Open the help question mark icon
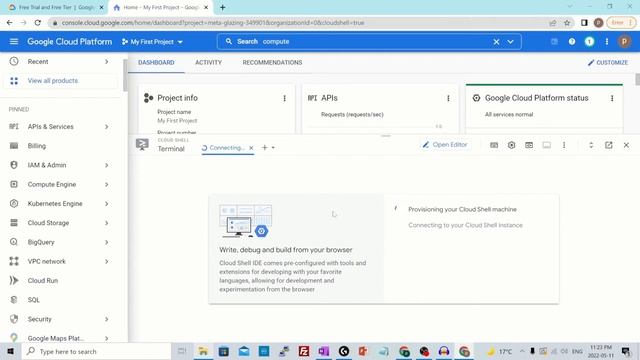The width and height of the screenshot is (640, 360). tap(572, 42)
